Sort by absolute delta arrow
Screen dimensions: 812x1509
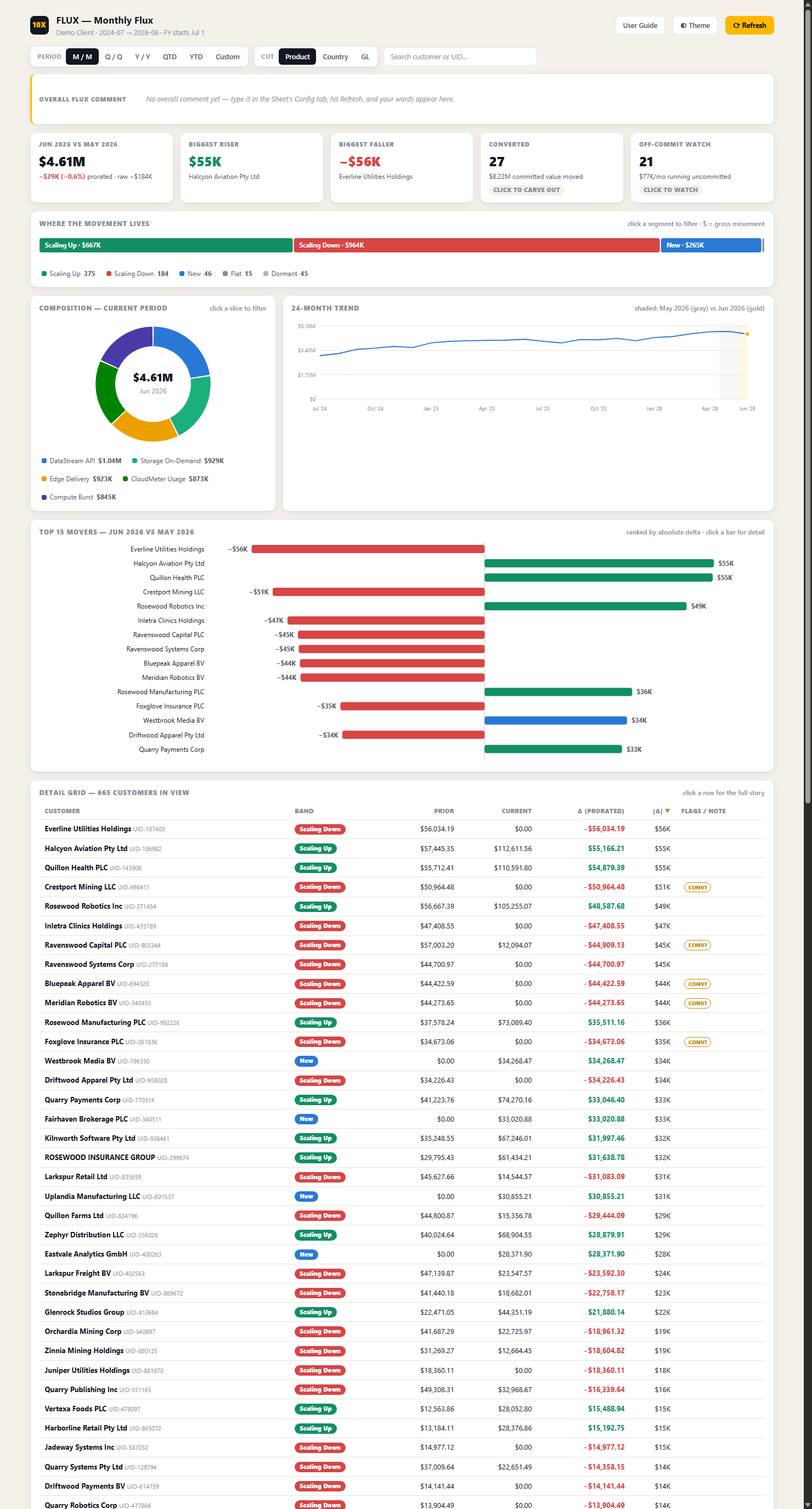(667, 810)
